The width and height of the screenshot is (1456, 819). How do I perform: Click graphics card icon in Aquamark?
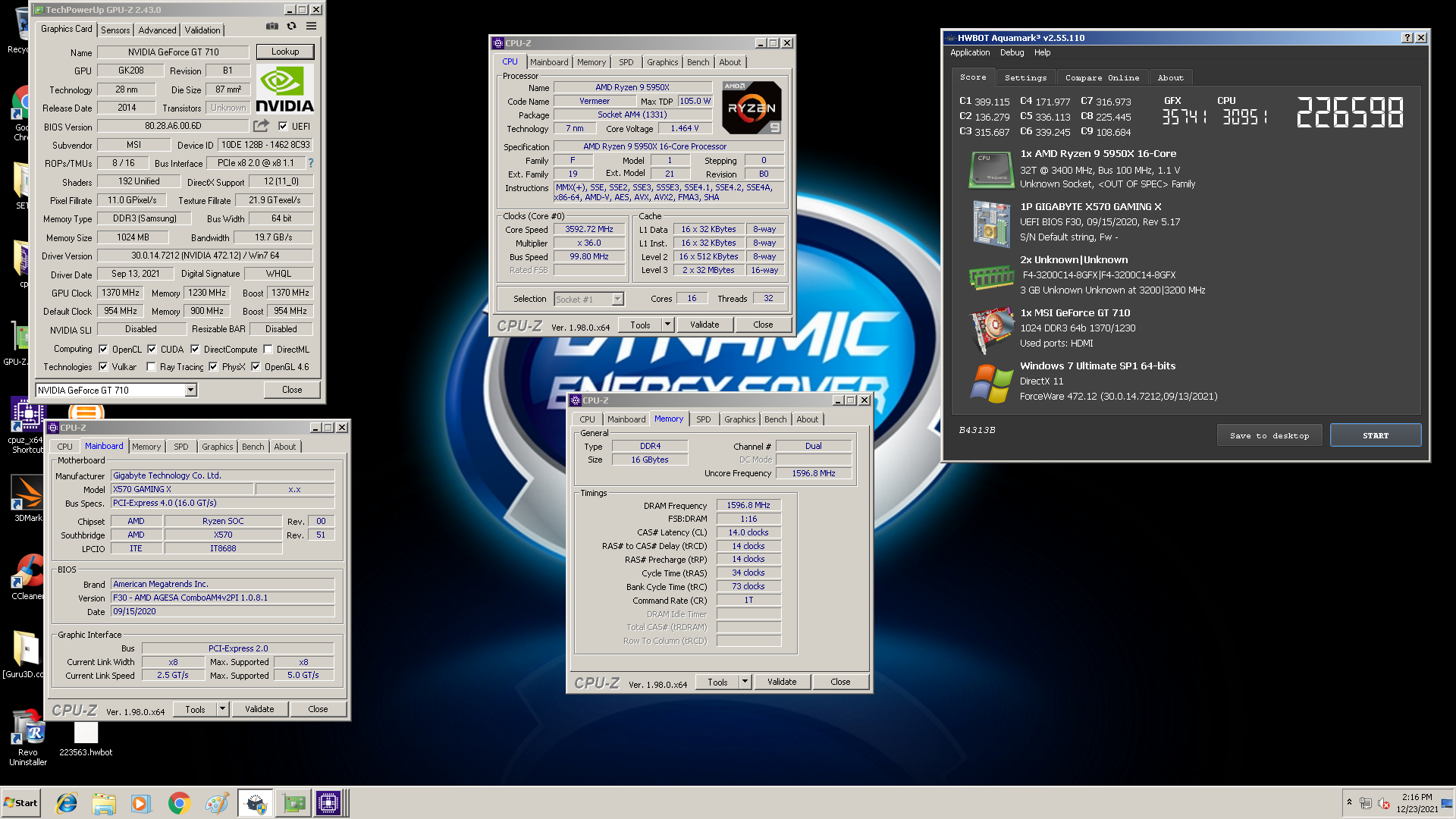coord(991,331)
